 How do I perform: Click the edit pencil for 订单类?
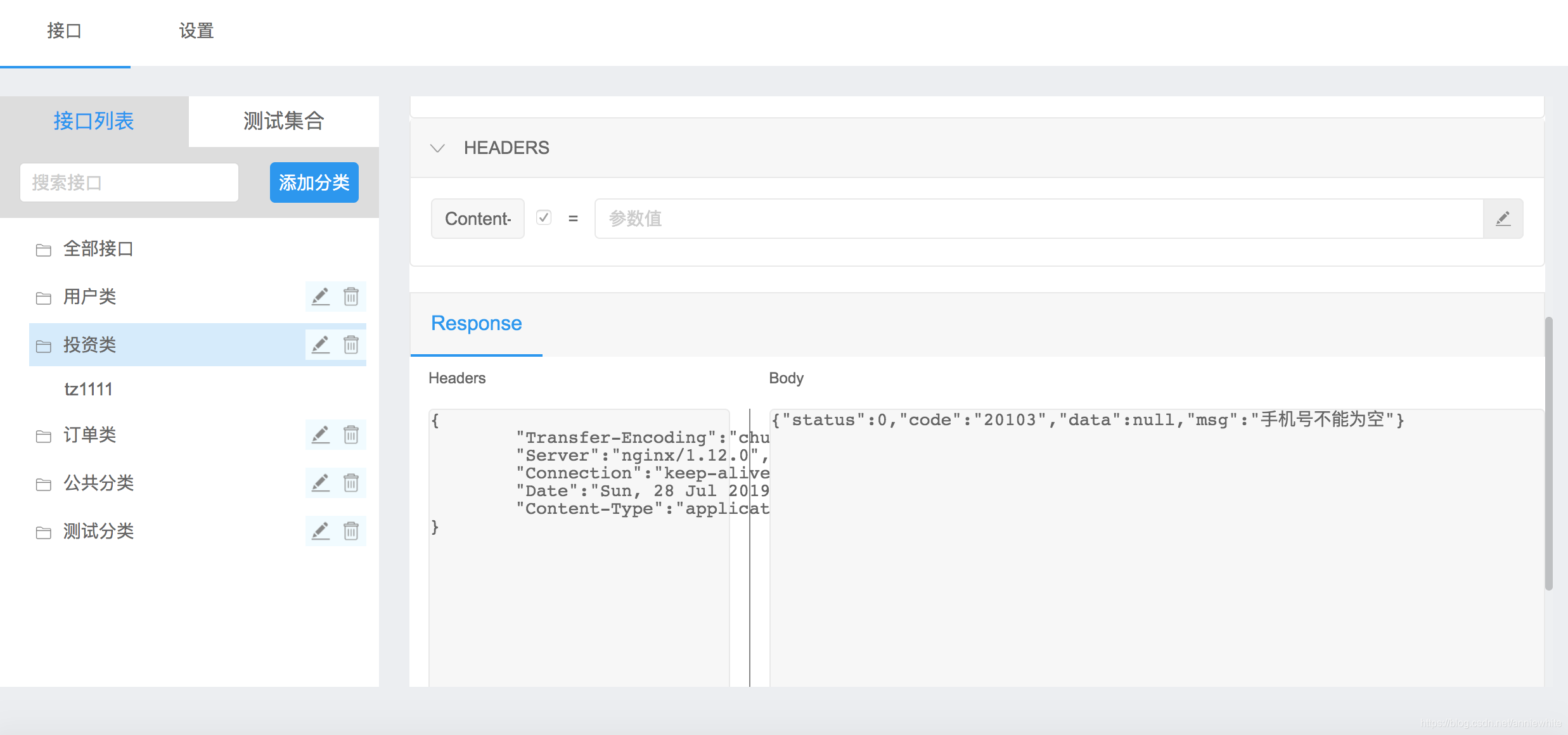(x=321, y=435)
